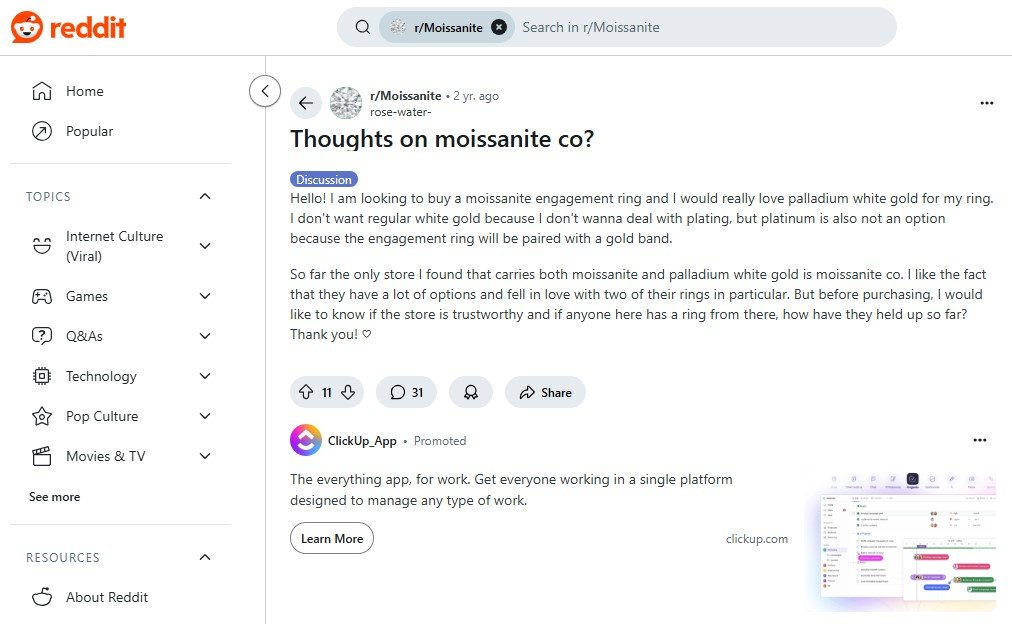
Task: Expand the Games topic
Action: tap(205, 296)
